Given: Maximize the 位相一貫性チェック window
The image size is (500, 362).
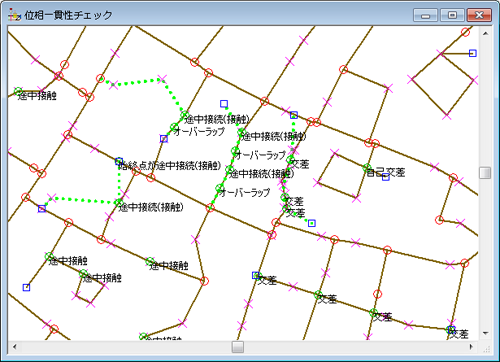Looking at the screenshot, I should [x=452, y=15].
